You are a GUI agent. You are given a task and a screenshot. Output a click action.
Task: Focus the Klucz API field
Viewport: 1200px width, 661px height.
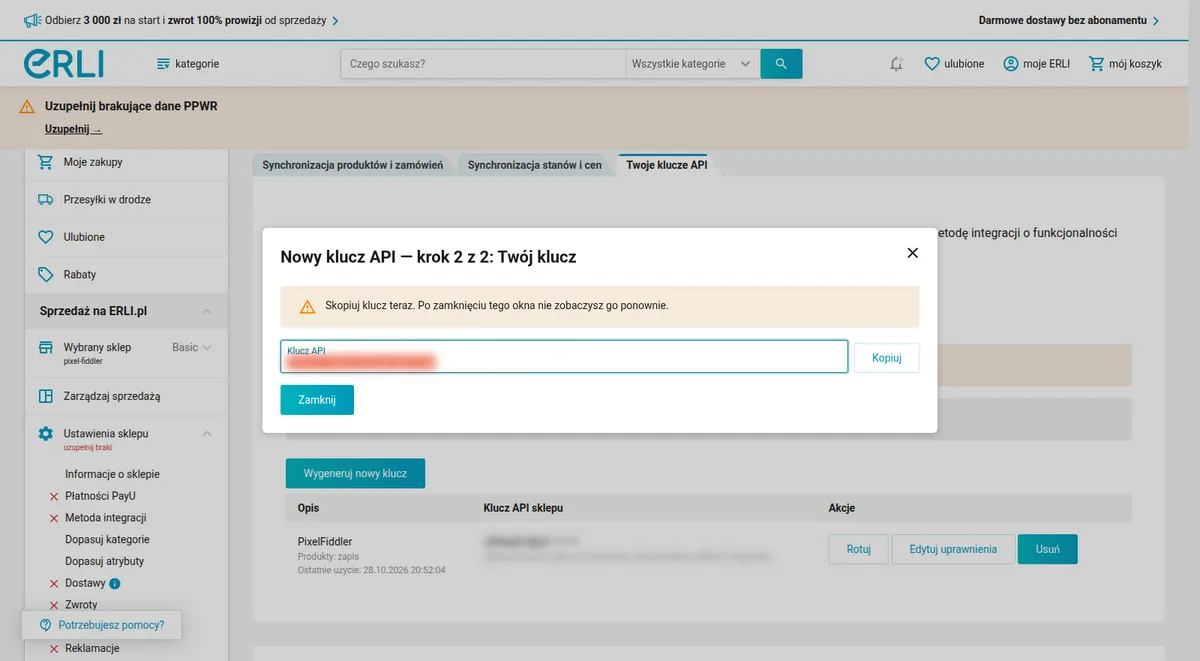tap(564, 357)
